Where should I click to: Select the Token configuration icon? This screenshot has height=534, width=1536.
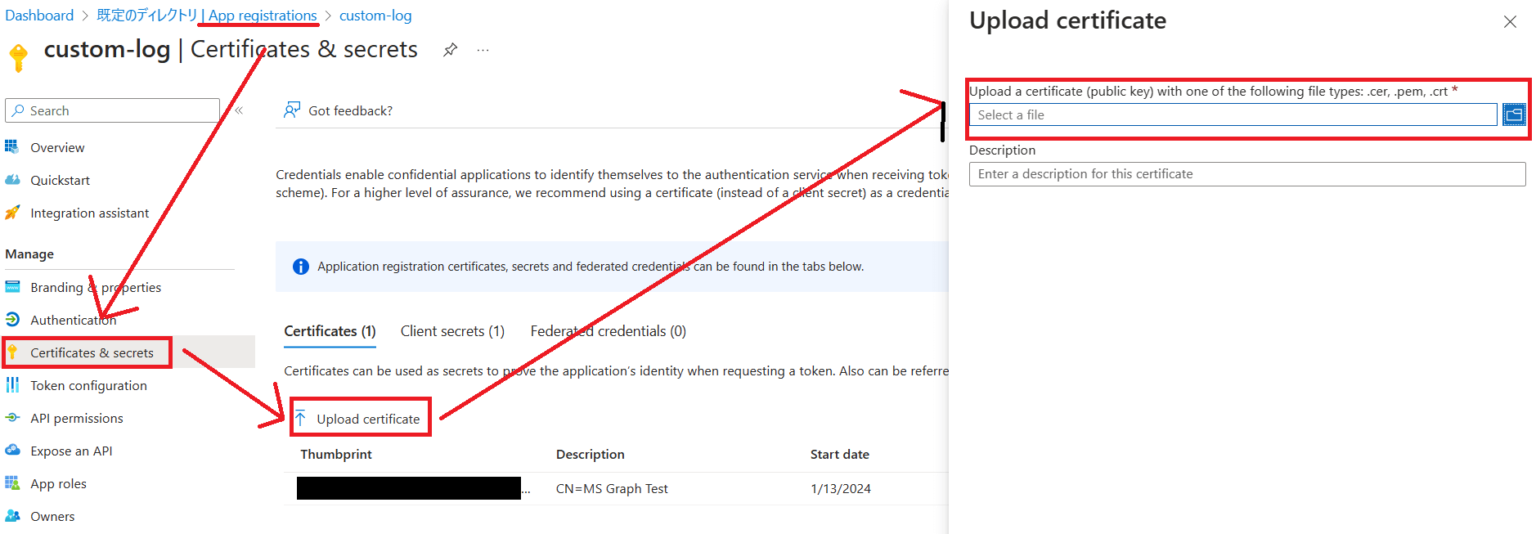tap(12, 385)
